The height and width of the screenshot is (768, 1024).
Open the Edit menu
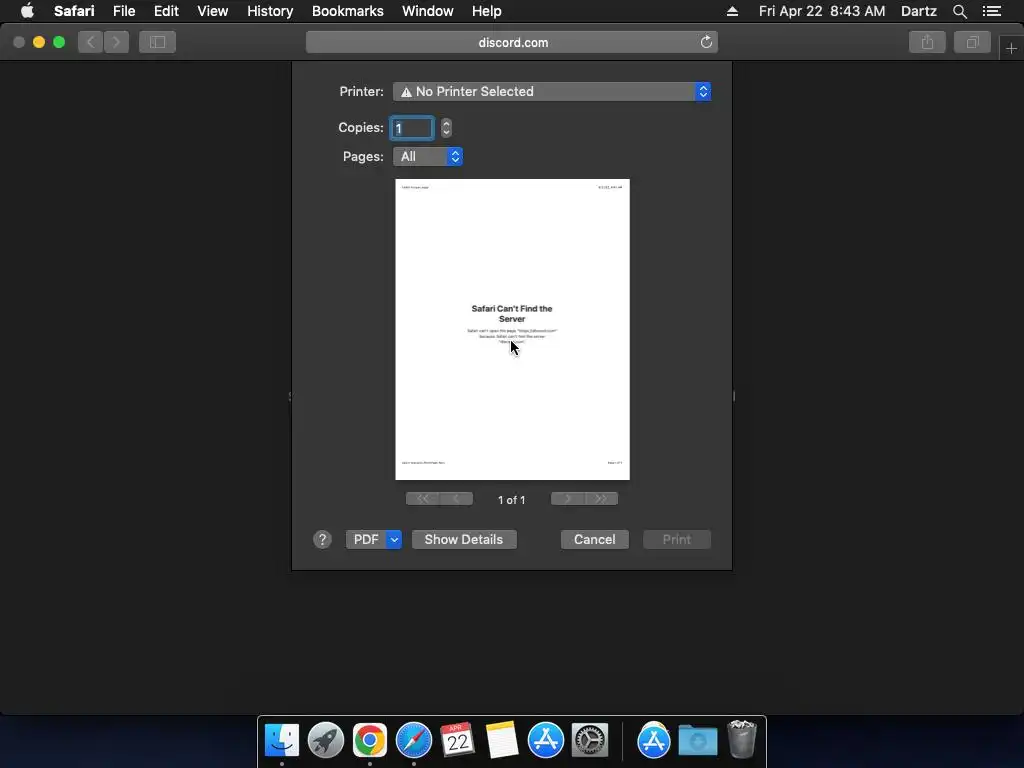[166, 11]
